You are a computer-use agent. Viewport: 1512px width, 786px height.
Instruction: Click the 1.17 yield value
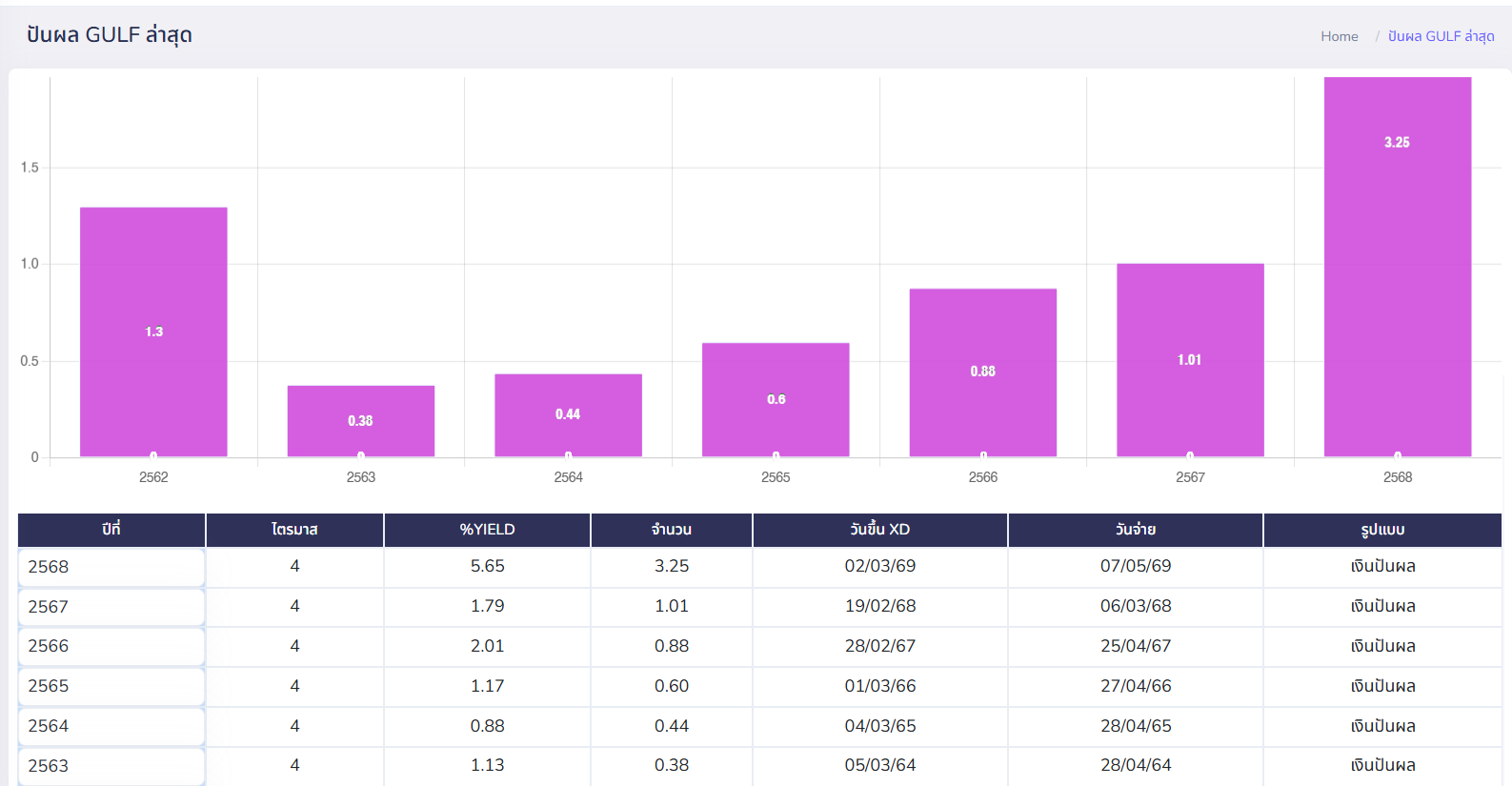[487, 686]
